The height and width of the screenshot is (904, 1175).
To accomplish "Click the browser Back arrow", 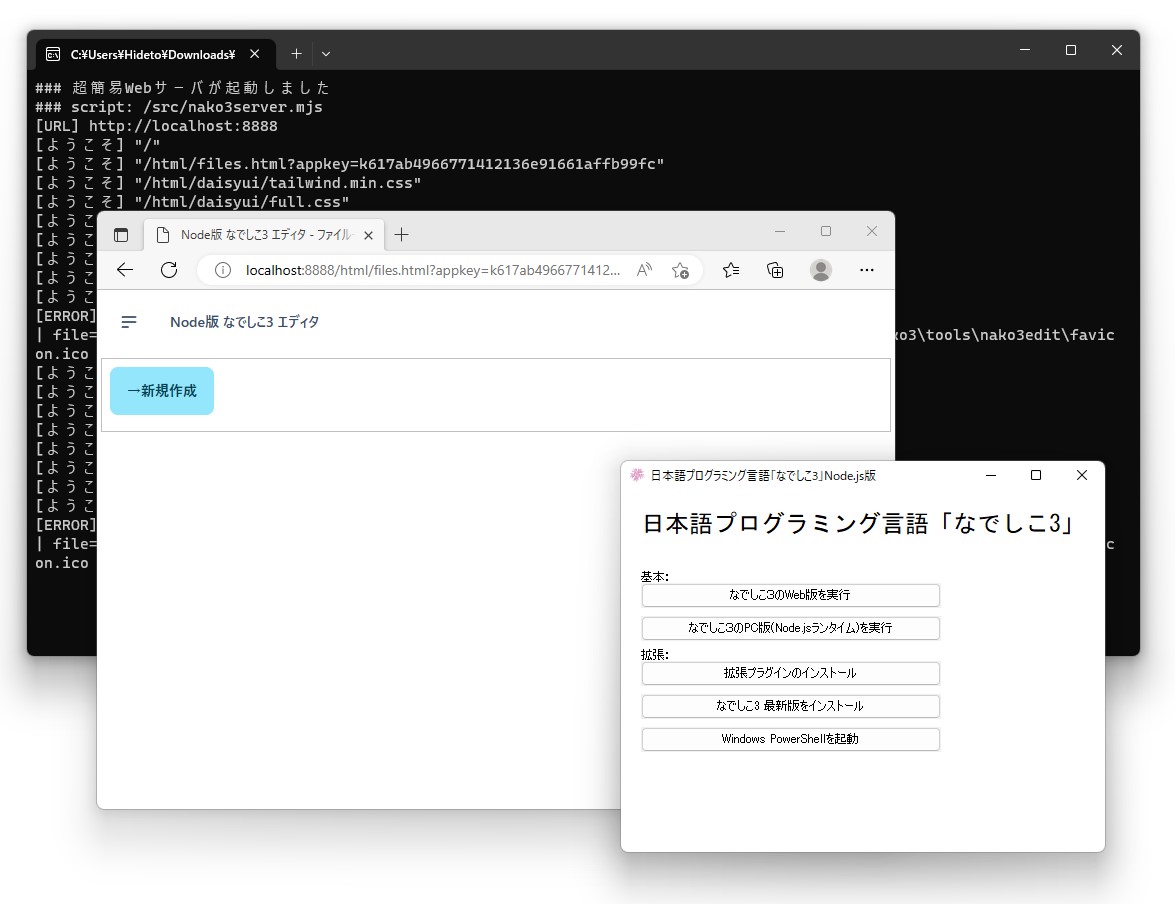I will [x=124, y=270].
